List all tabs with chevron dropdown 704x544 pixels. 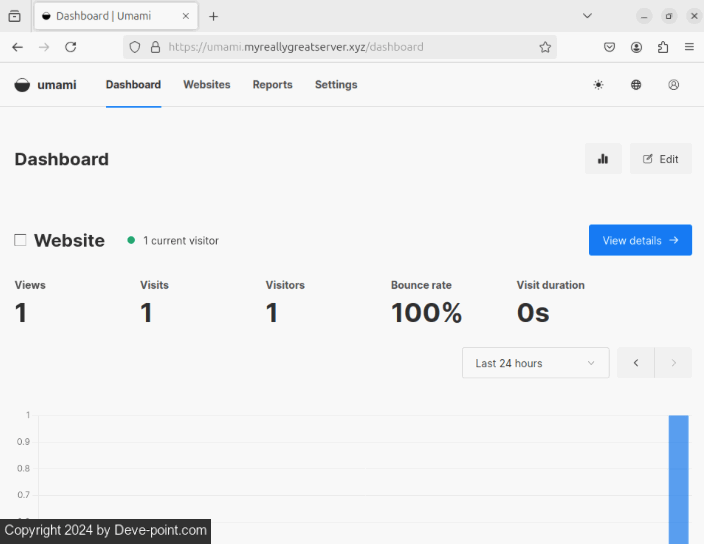point(587,16)
